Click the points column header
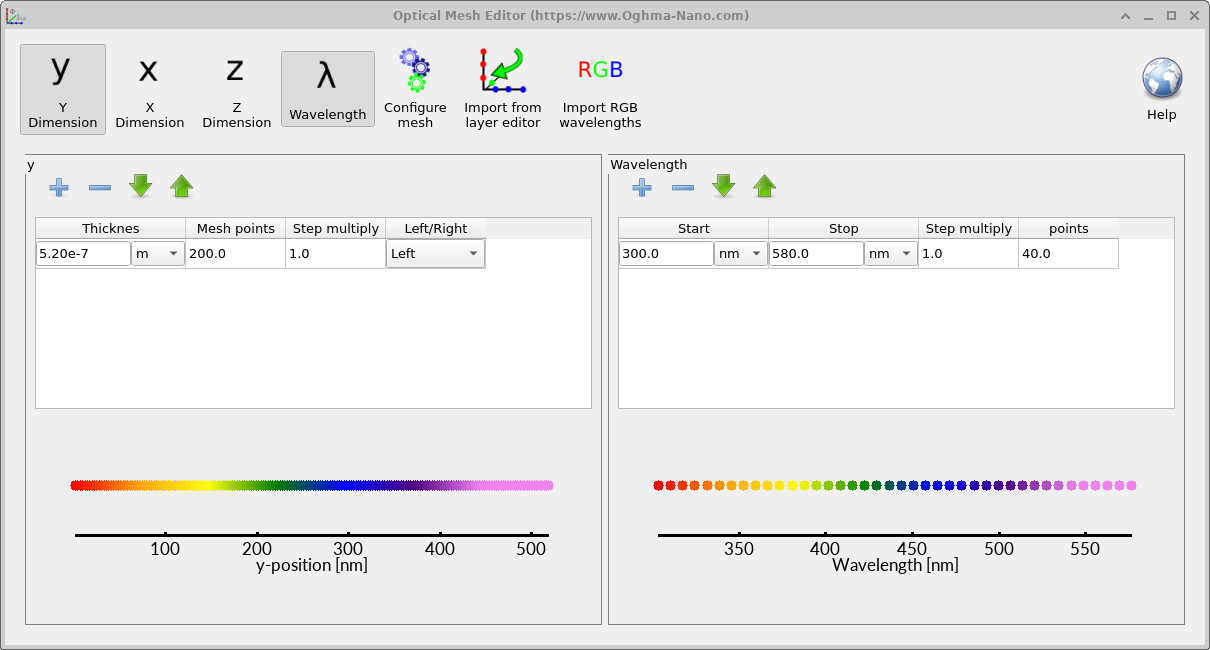 coord(1069,228)
